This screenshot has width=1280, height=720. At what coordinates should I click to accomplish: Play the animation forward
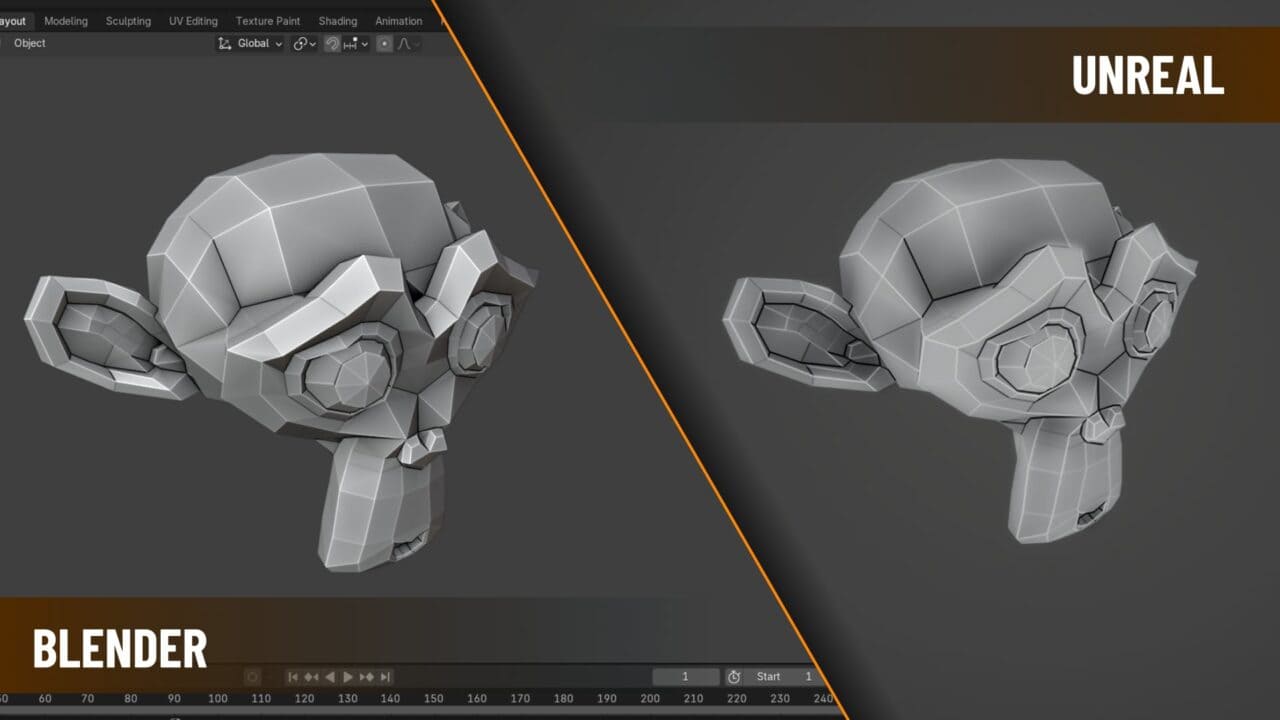(x=348, y=677)
